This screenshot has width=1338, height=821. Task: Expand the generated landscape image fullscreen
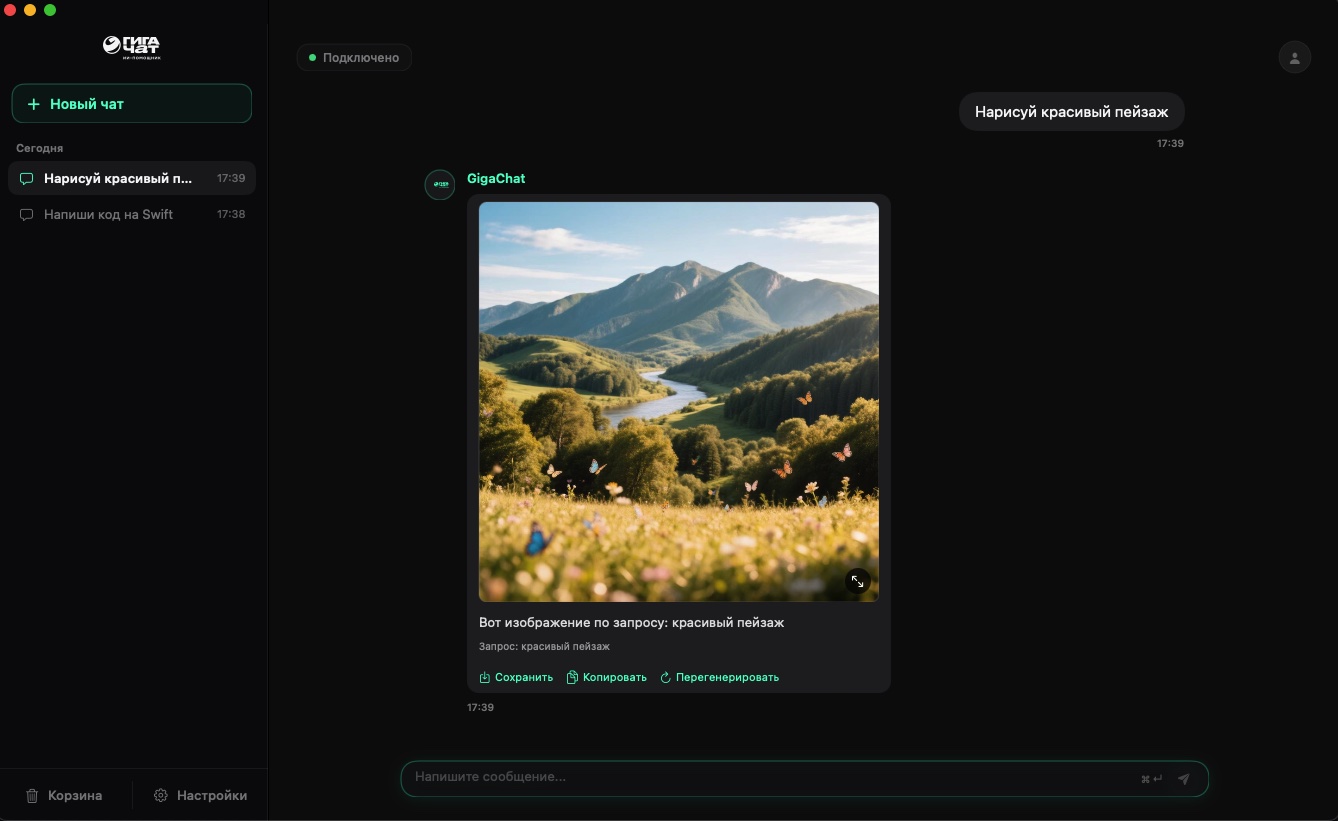point(857,581)
